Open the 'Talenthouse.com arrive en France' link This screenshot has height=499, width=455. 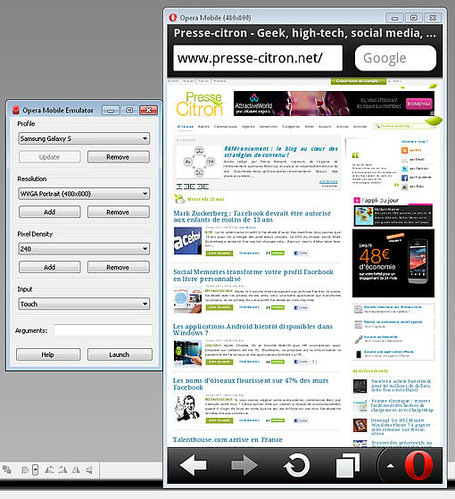tap(227, 440)
